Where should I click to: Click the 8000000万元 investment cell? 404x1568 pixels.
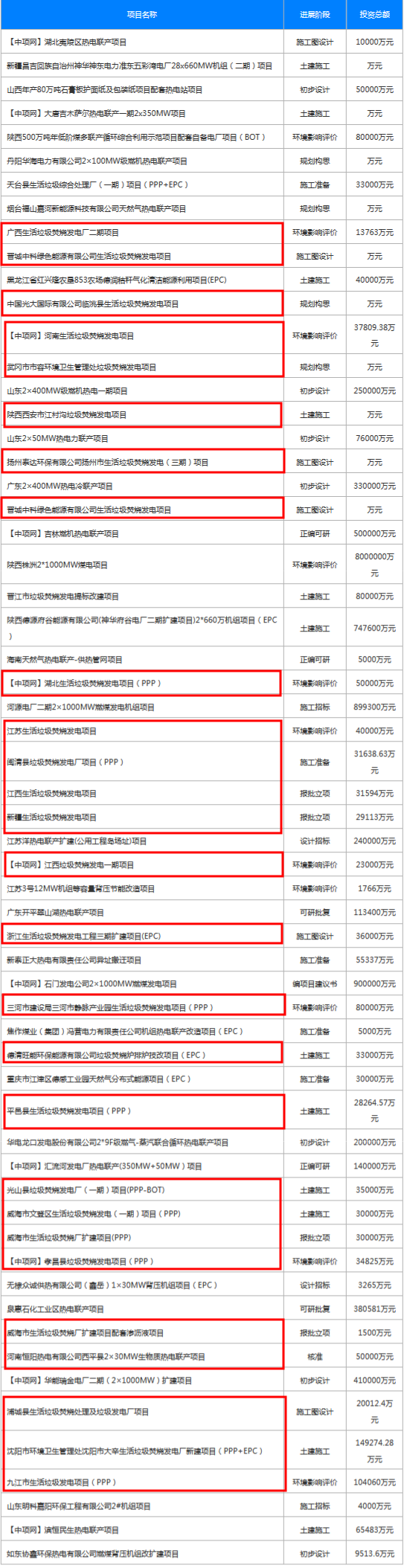click(374, 565)
